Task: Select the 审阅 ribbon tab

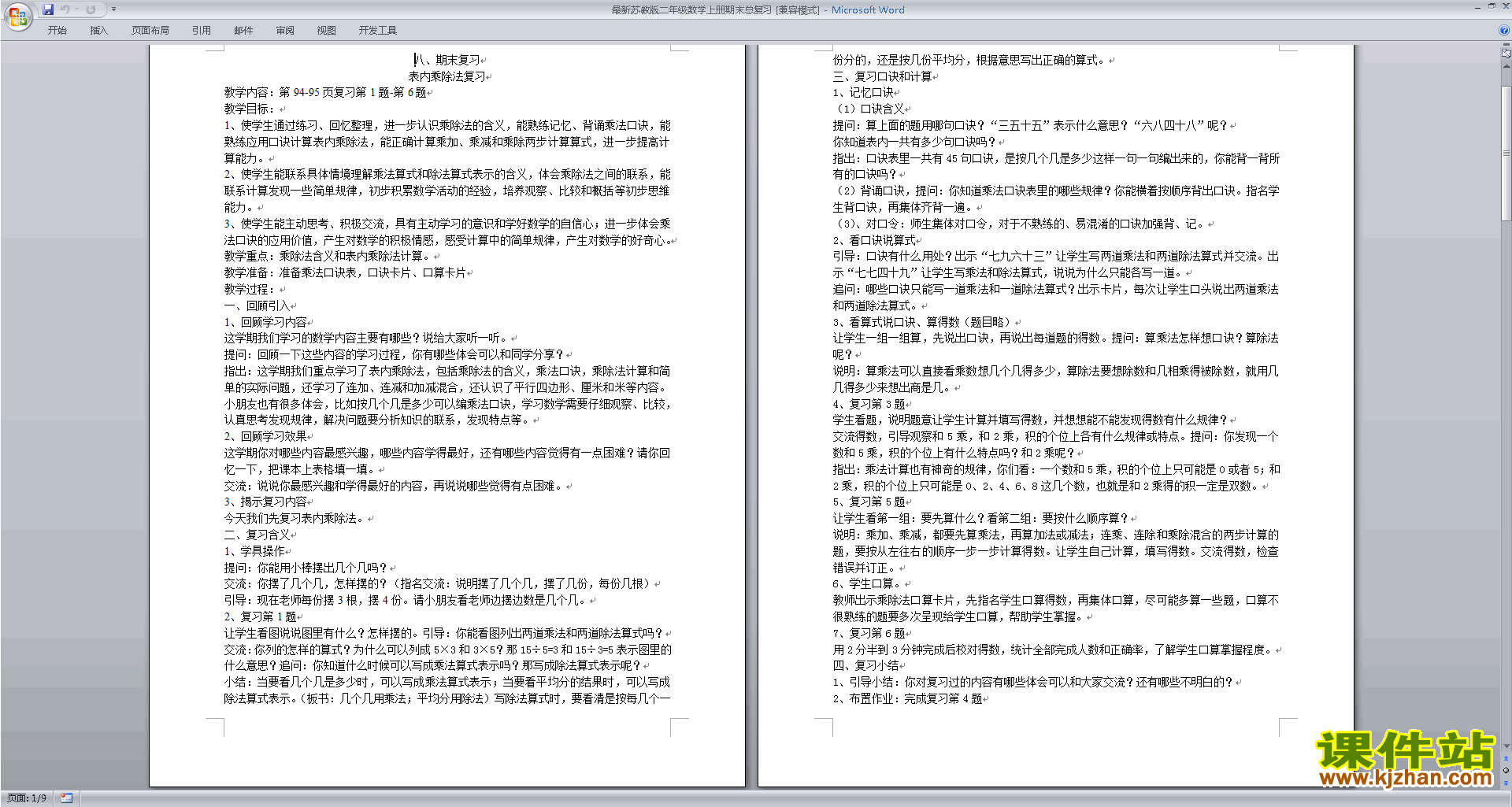Action: click(285, 31)
